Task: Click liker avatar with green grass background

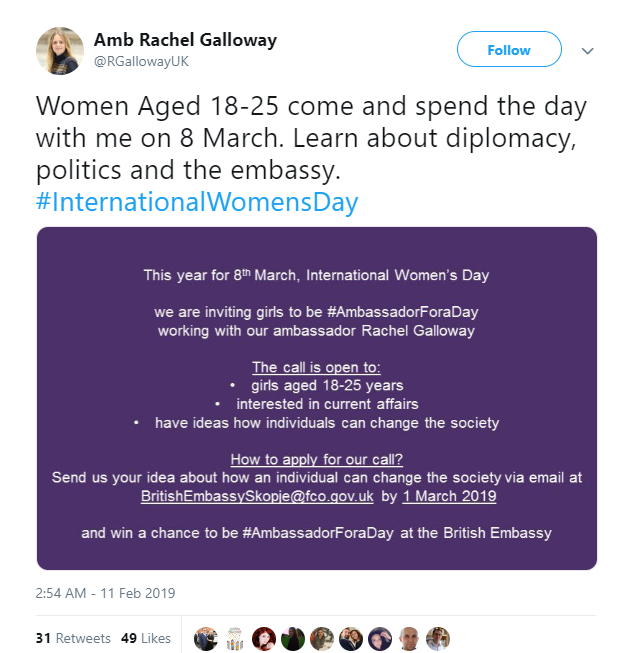Action: pos(293,638)
